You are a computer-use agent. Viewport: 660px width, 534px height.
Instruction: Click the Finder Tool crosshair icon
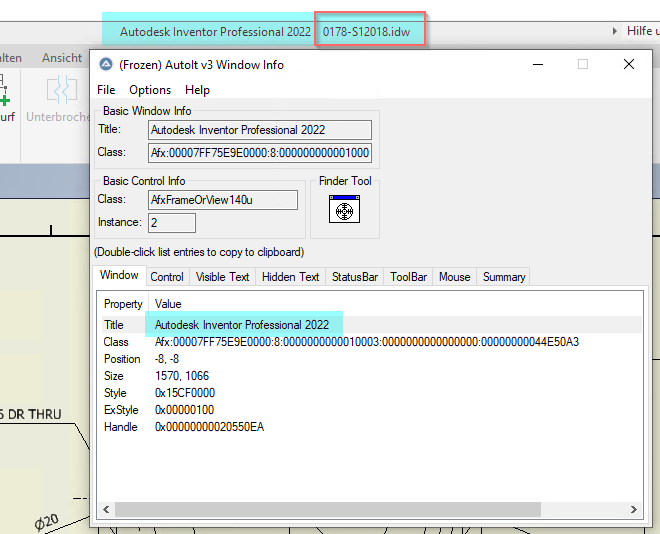tap(344, 209)
